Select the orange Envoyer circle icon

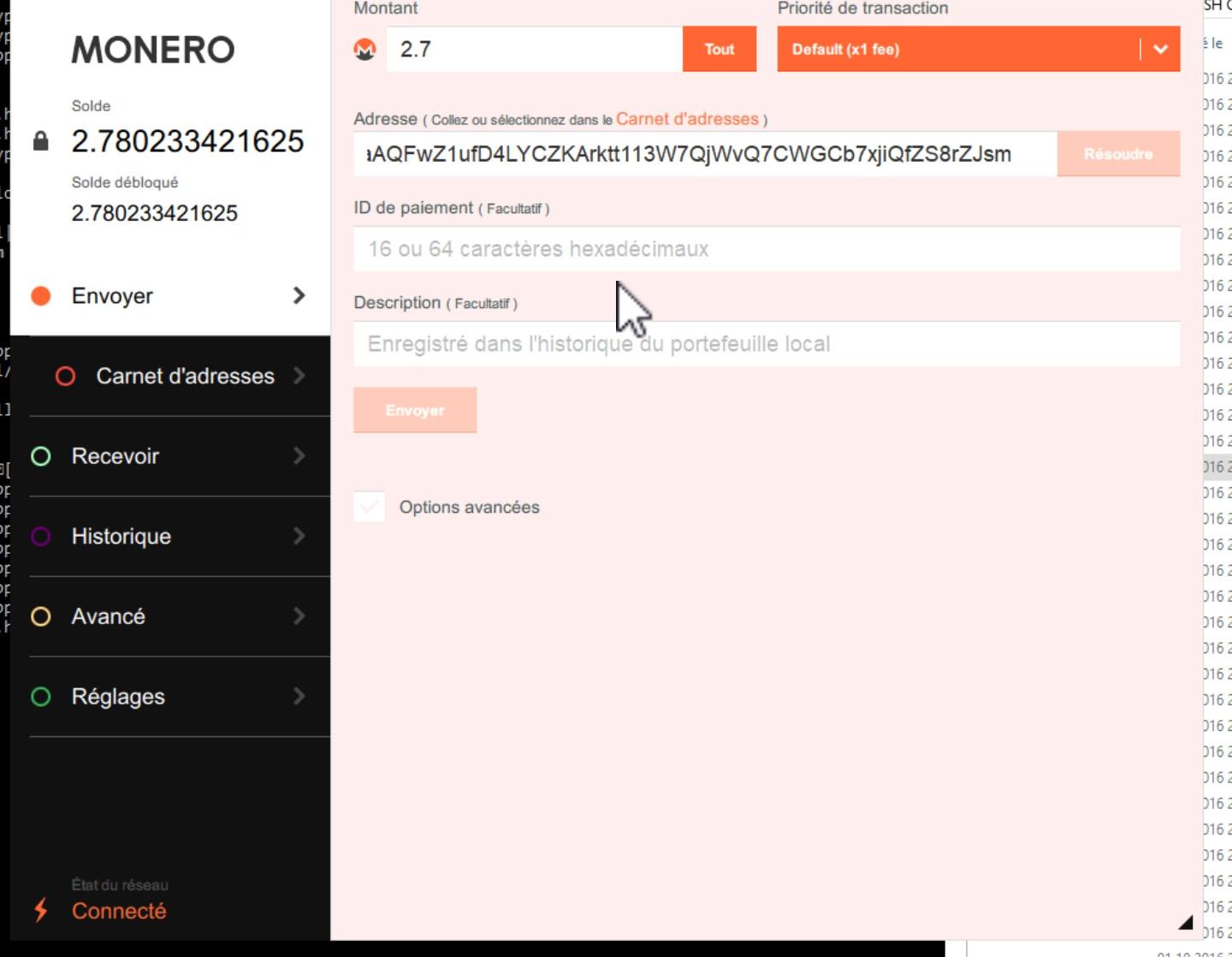[41, 295]
